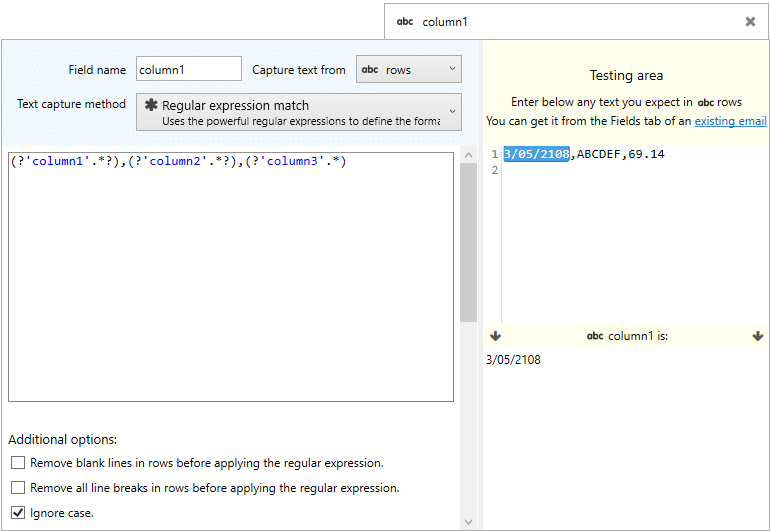Click right down arrow beside column1 is
The image size is (770, 531).
coord(758,336)
